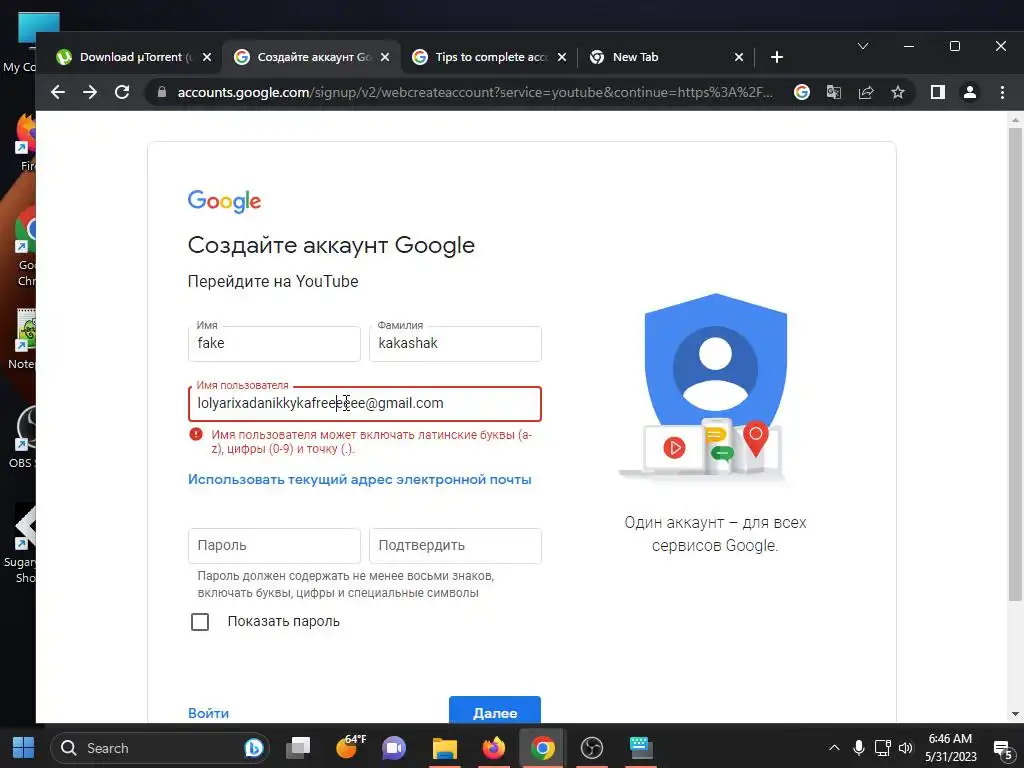
Task: Open the weather widget showing 64°F
Action: click(350, 746)
